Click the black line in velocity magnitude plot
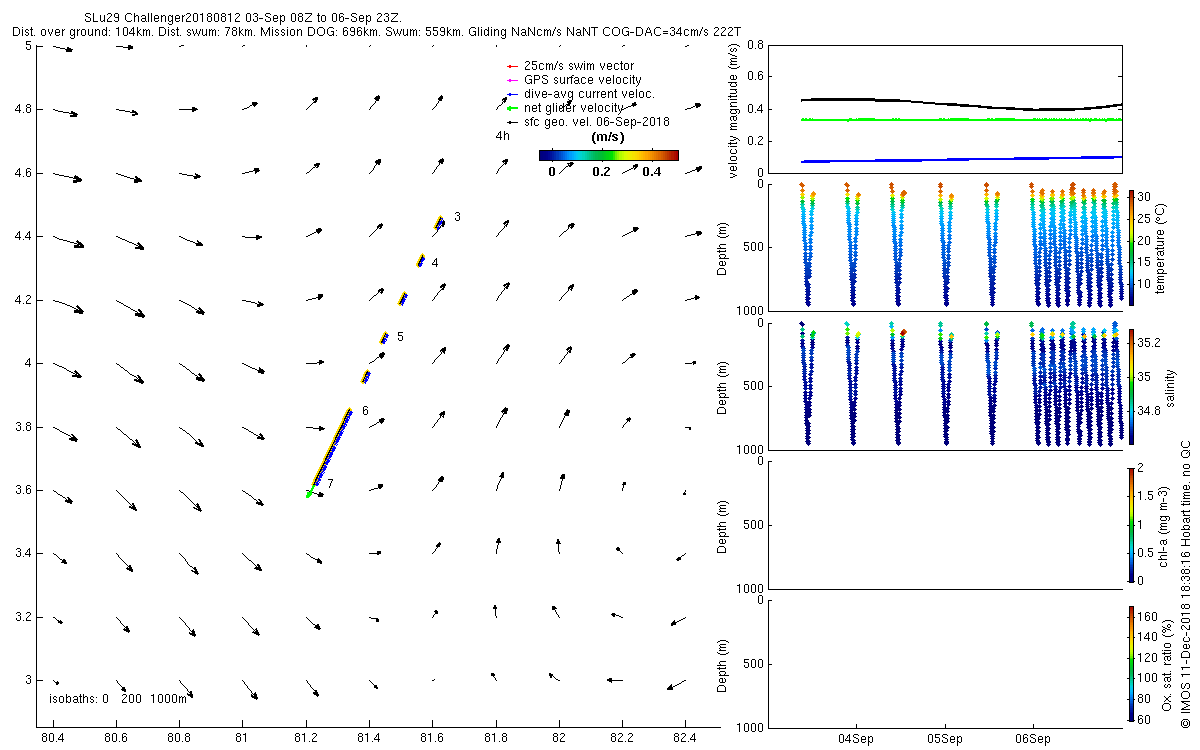The width and height of the screenshot is (1200, 750). pos(960,104)
